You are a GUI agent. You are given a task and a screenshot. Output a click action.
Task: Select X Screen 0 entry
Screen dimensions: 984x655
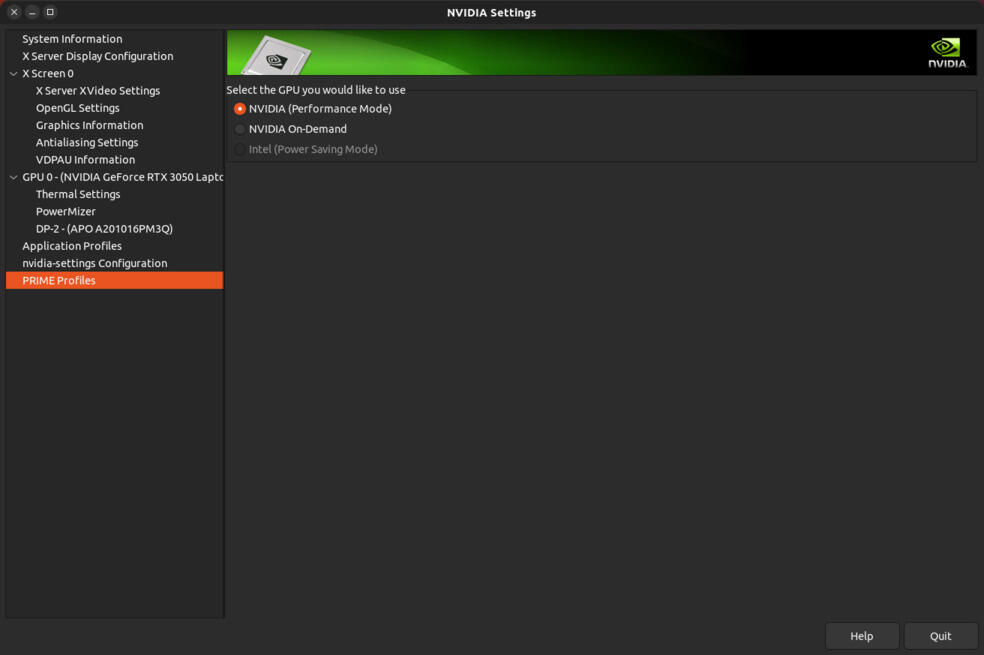[48, 73]
